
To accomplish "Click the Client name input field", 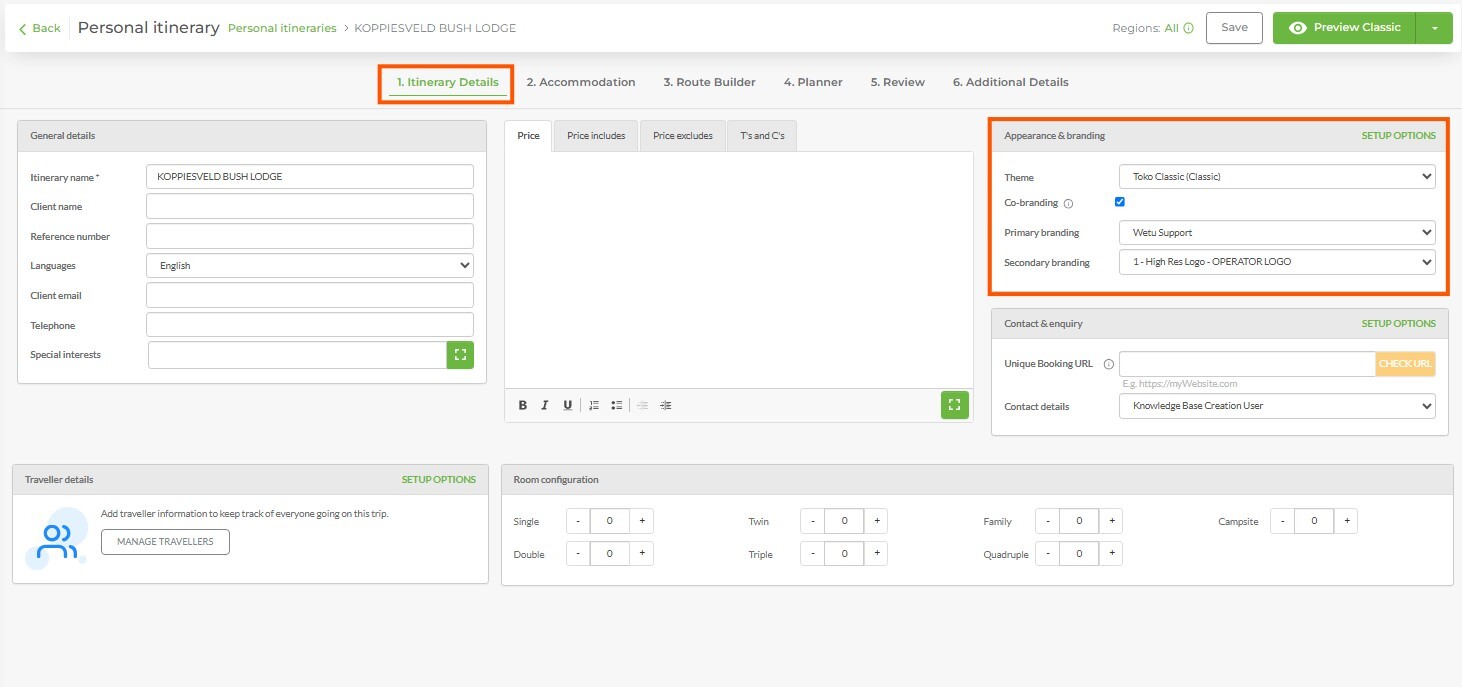I will click(310, 206).
